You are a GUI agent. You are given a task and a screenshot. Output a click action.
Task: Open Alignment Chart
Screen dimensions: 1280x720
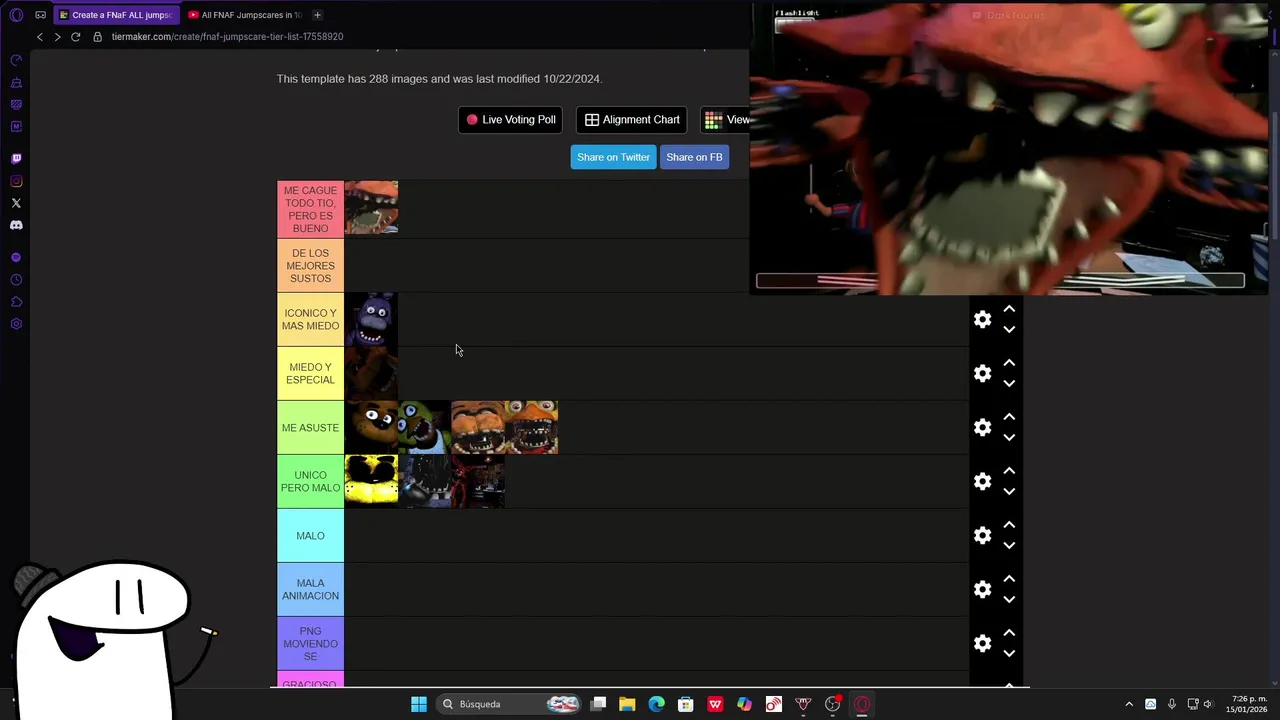pyautogui.click(x=632, y=120)
